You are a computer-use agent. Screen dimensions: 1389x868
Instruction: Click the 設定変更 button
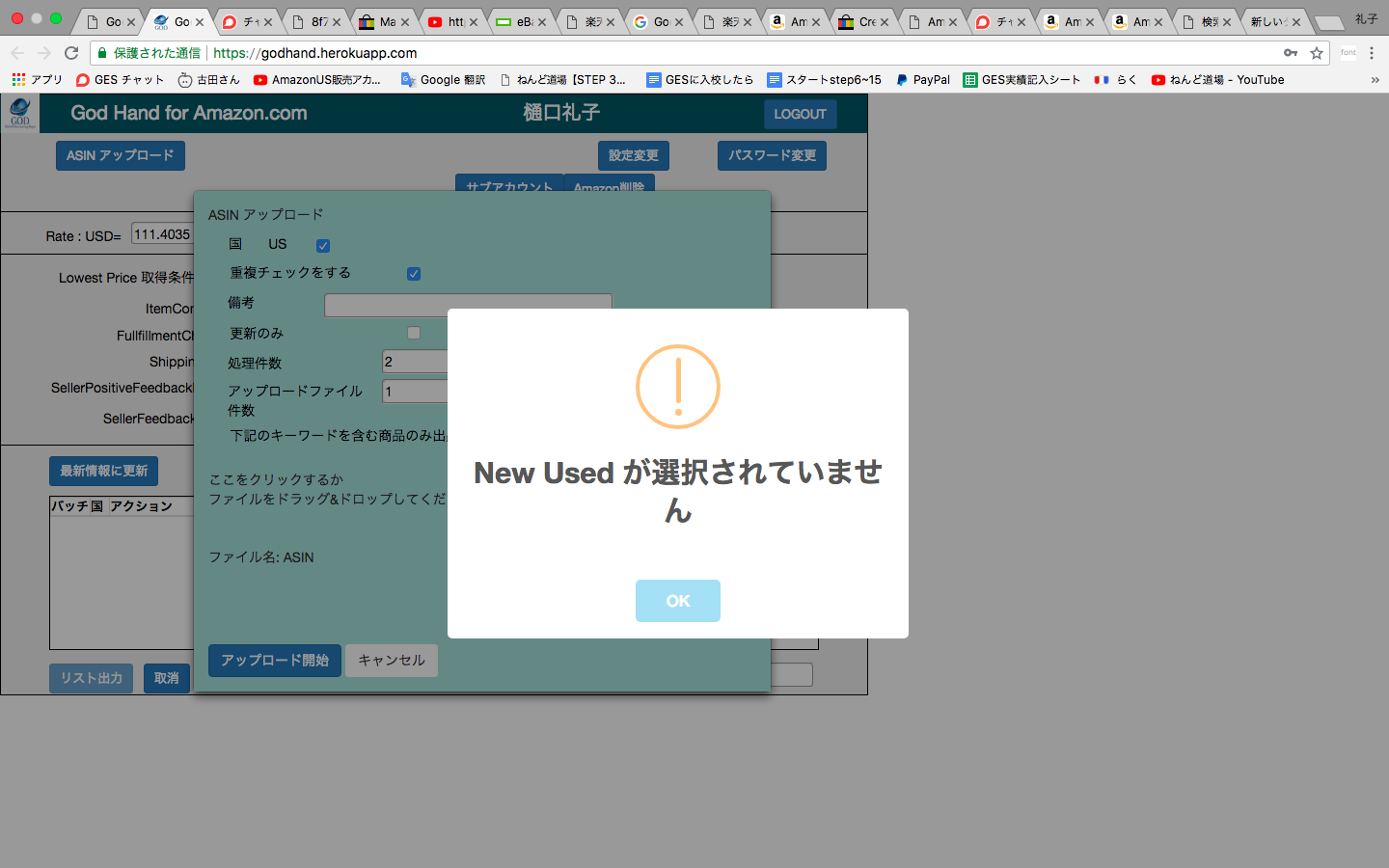(634, 155)
